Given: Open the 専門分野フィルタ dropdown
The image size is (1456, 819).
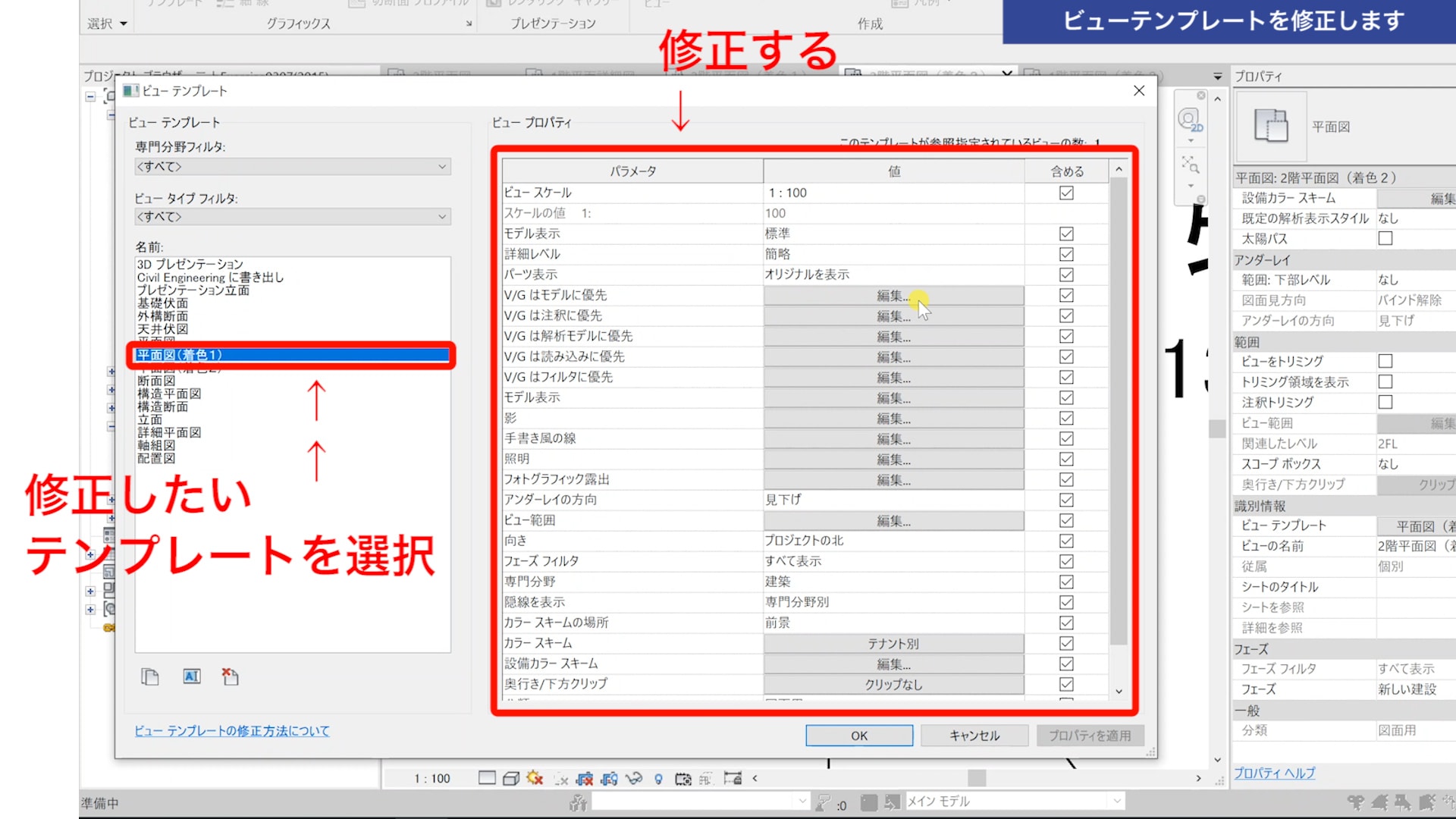Looking at the screenshot, I should 293,166.
